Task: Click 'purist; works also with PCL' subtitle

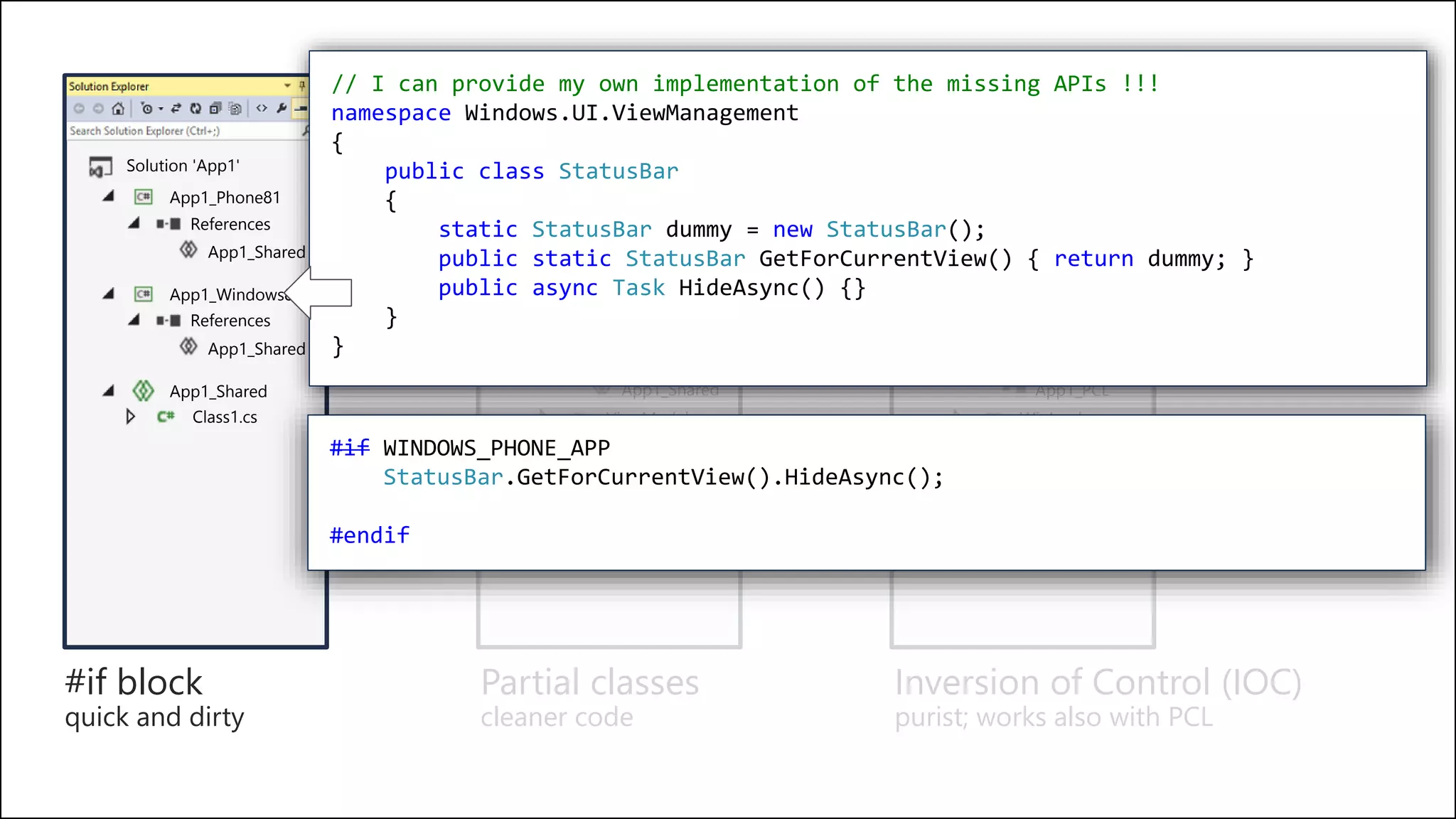Action: tap(1054, 717)
